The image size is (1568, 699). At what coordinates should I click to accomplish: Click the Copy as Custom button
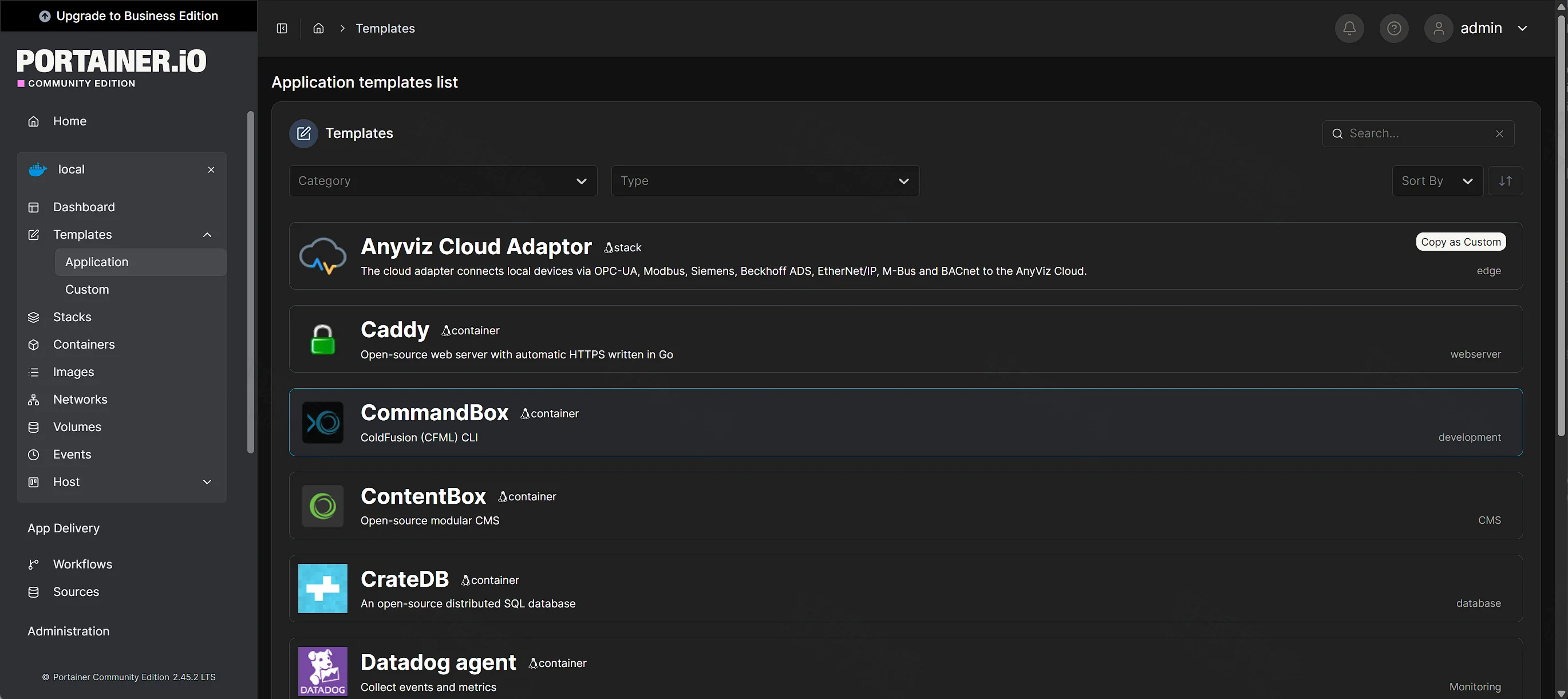pos(1460,242)
